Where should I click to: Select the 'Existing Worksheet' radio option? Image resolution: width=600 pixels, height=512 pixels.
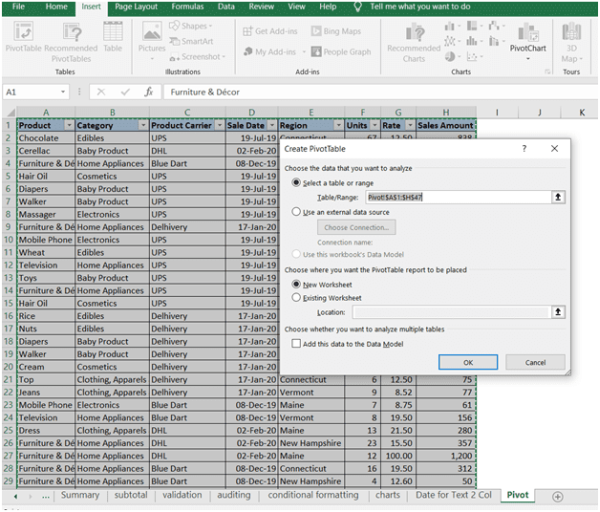[295, 298]
